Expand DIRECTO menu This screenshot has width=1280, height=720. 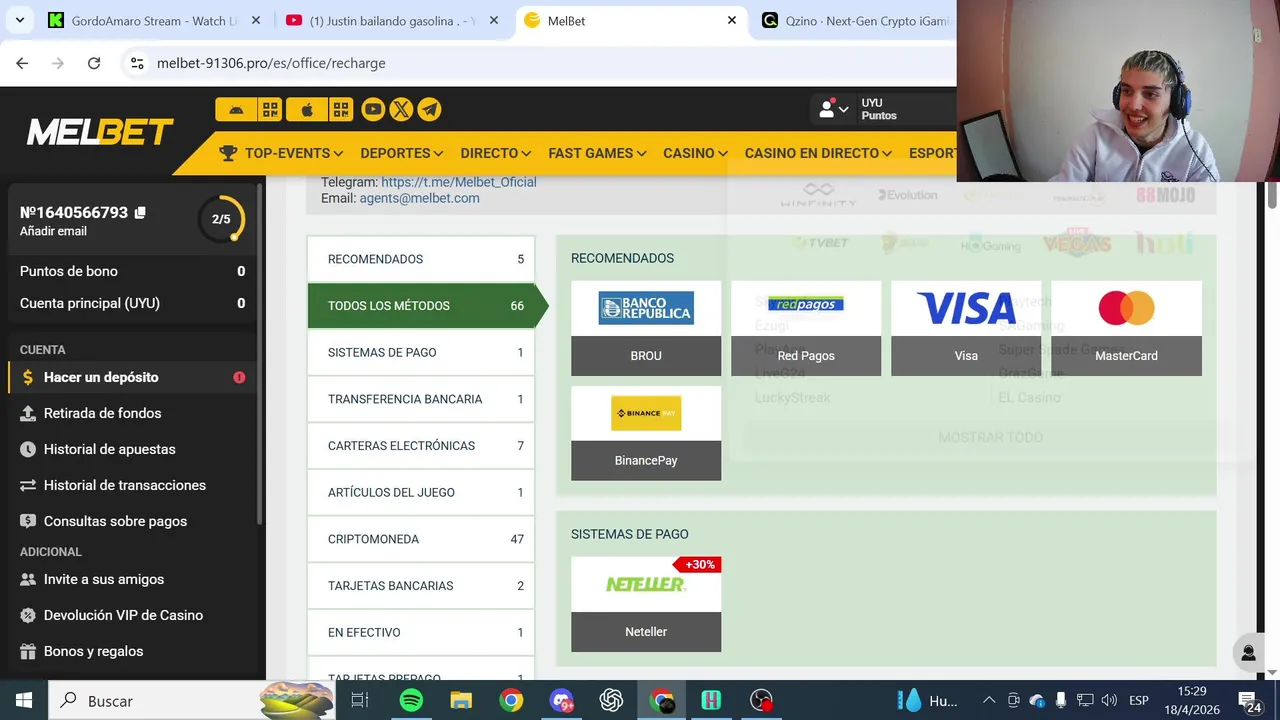tap(496, 153)
